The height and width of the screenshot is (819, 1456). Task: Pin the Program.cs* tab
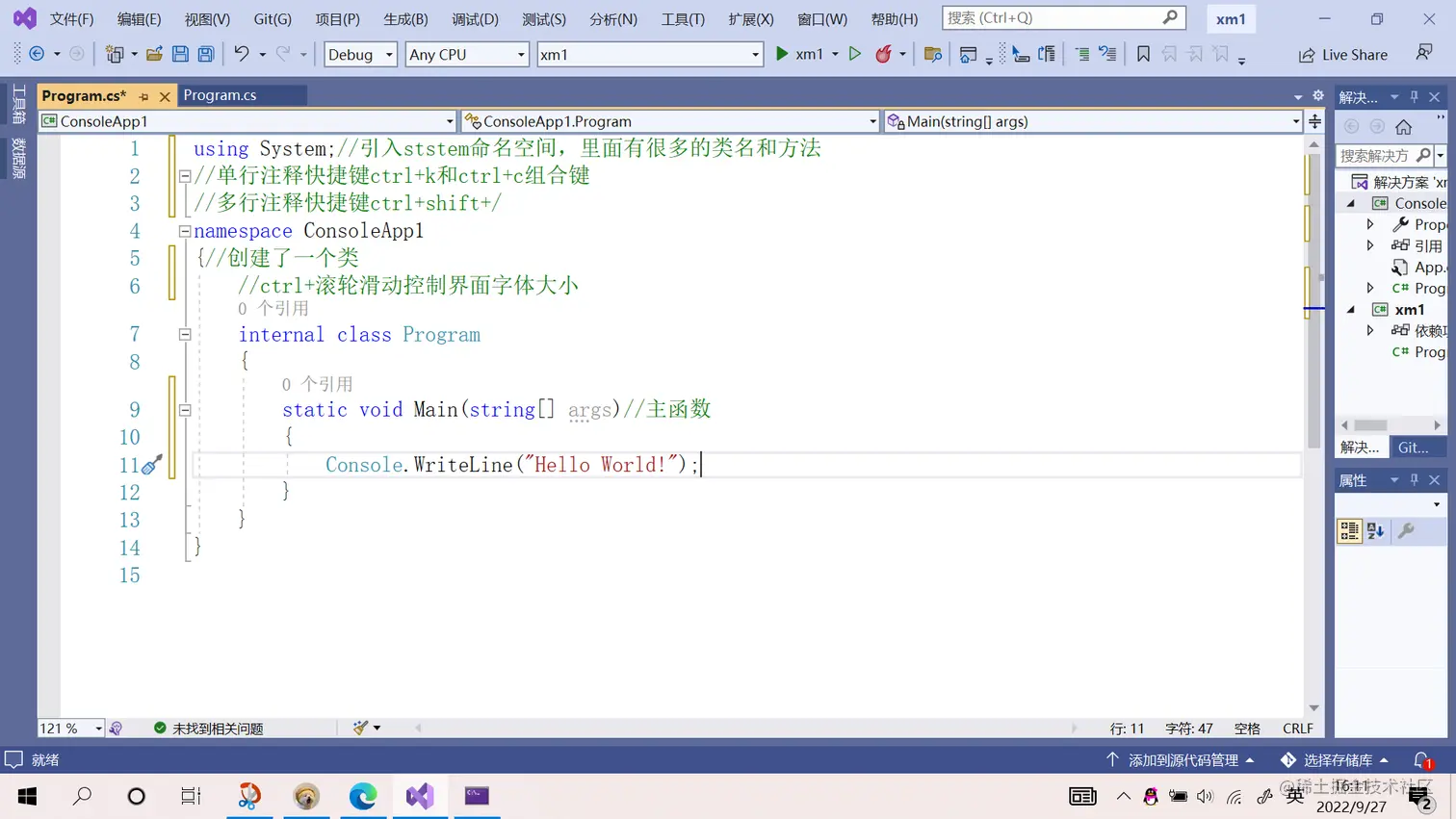[x=144, y=96]
